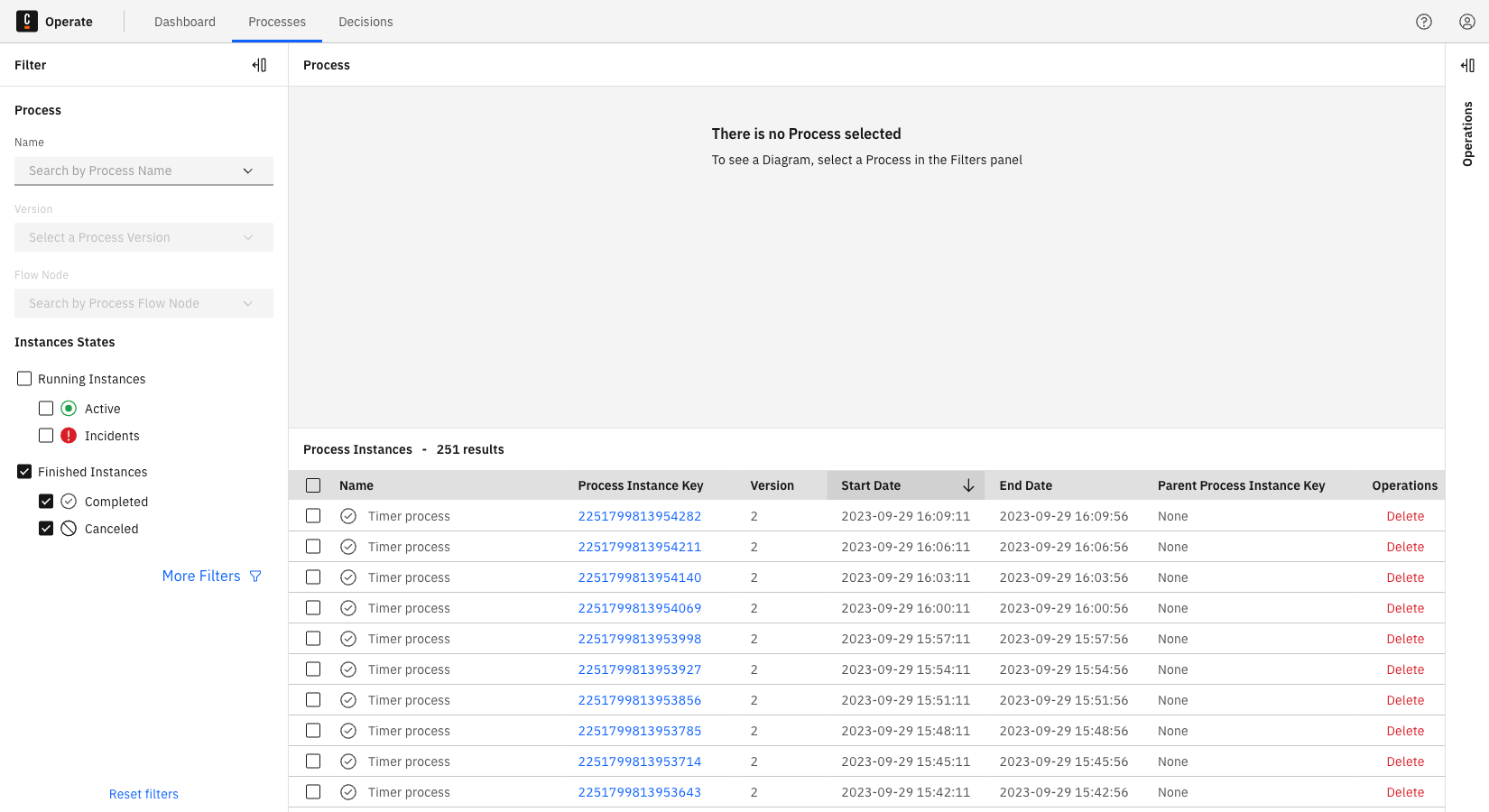The height and width of the screenshot is (812, 1489).
Task: Toggle the Running Instances checkbox
Action: pos(24,379)
